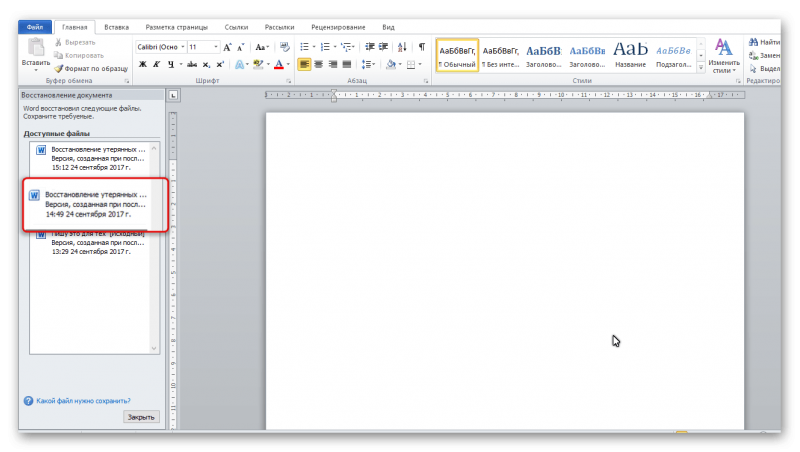Click the recovery list scroll down arrow
800x452 pixels.
tap(154, 348)
